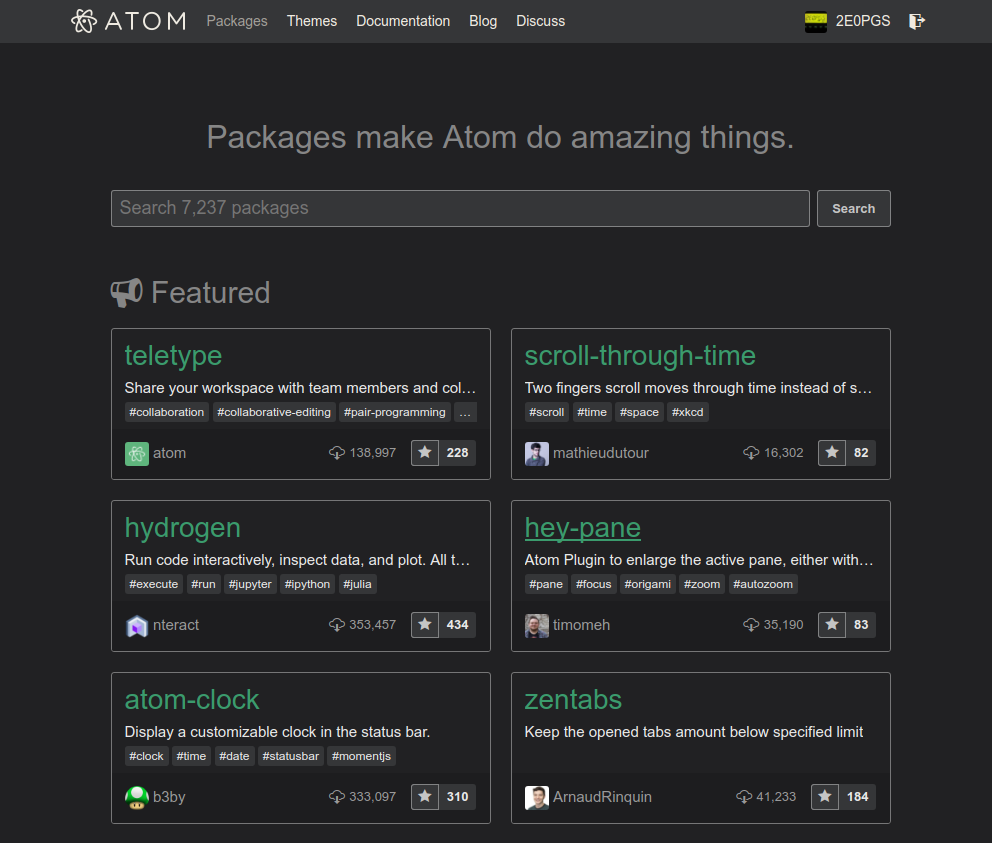Click mathieudutour's avatar image
Viewport: 992px width, 843px height.
point(536,453)
